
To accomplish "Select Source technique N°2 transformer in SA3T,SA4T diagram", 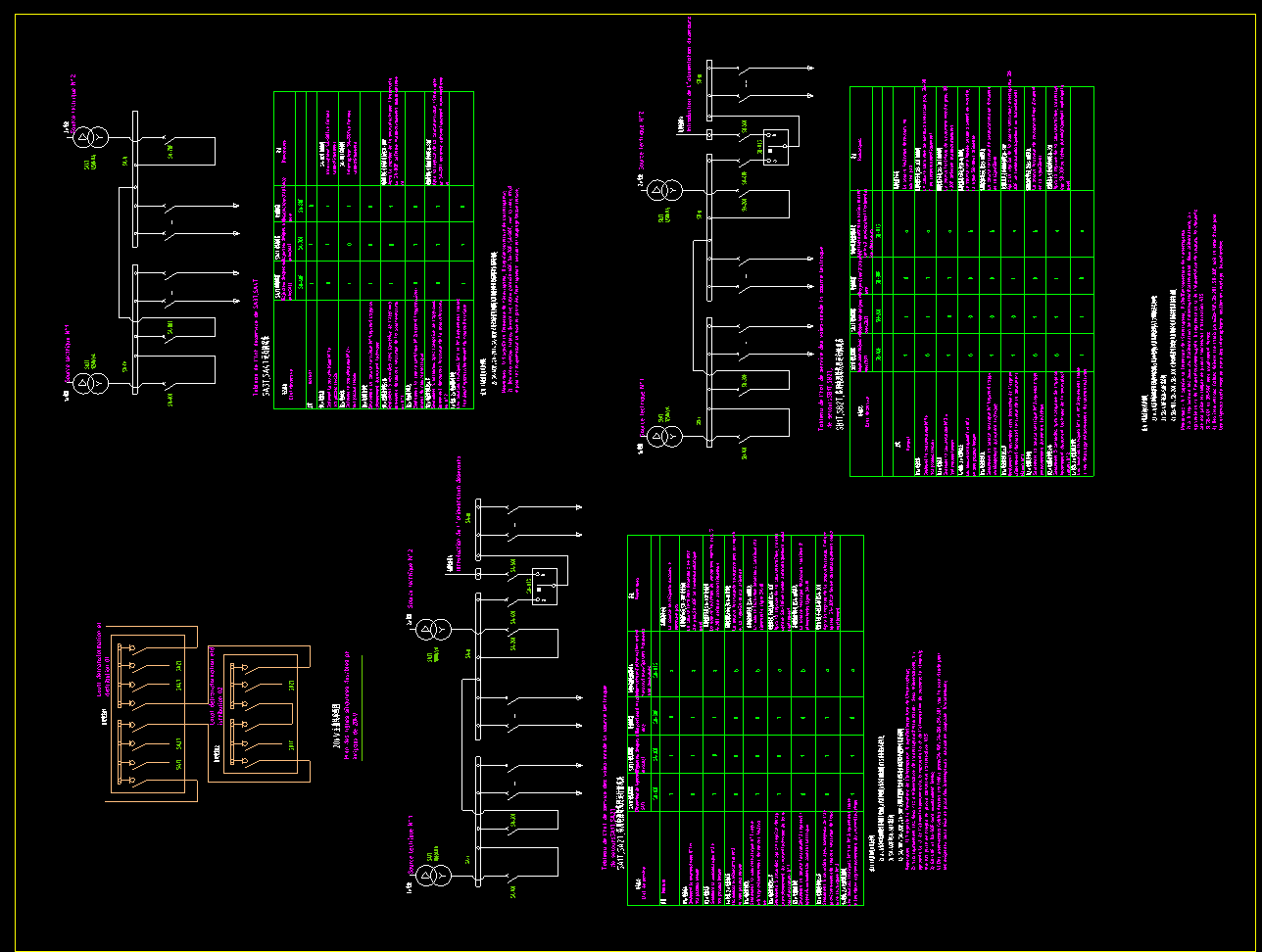I will coord(90,135).
